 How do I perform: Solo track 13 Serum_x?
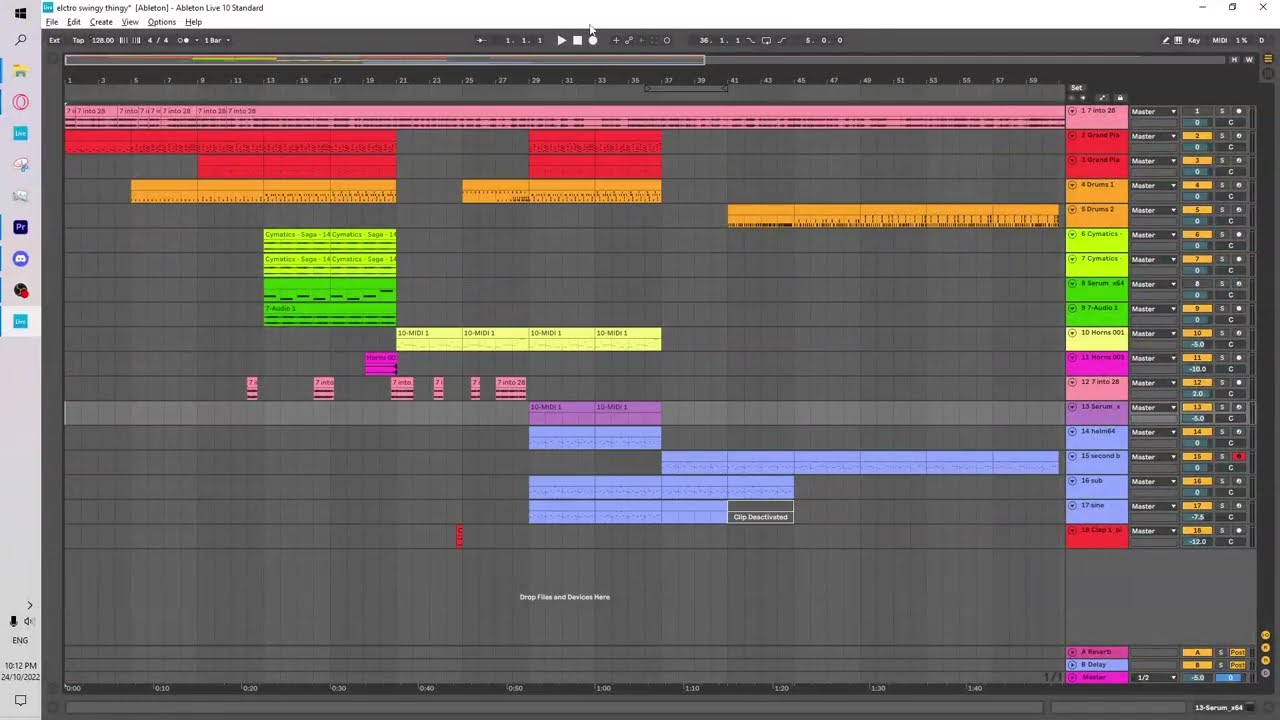1221,407
